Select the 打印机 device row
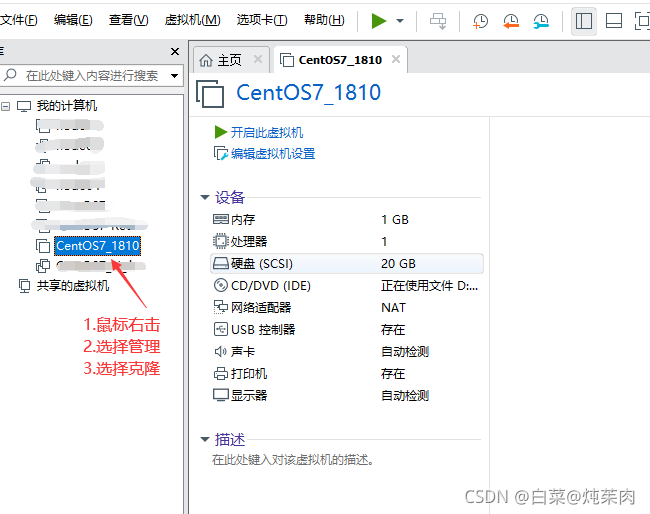The image size is (650, 514). 347,374
